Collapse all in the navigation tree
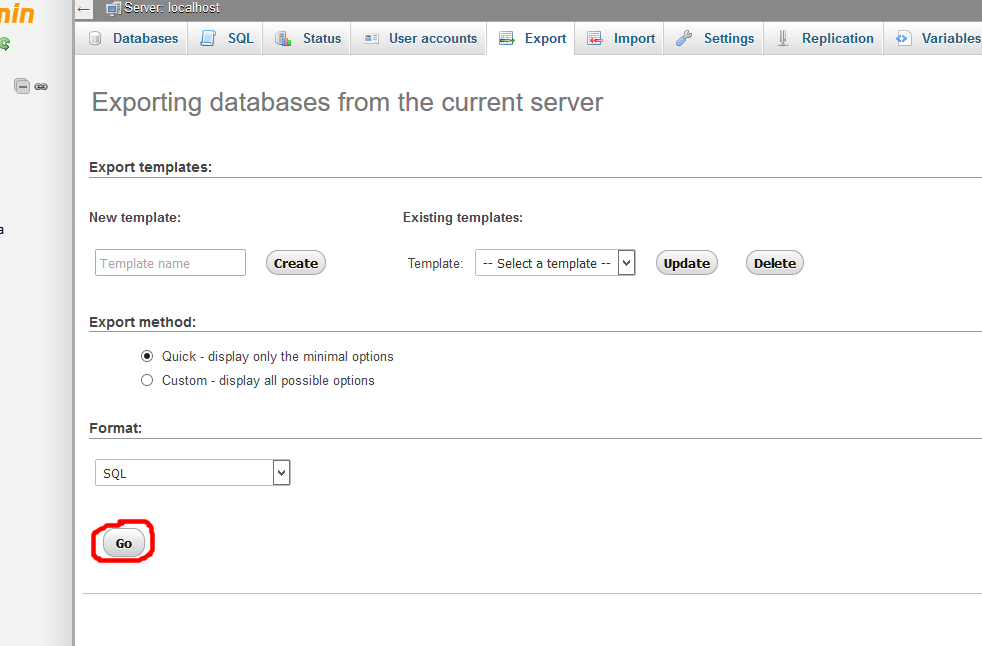This screenshot has height=646, width=982. click(21, 87)
